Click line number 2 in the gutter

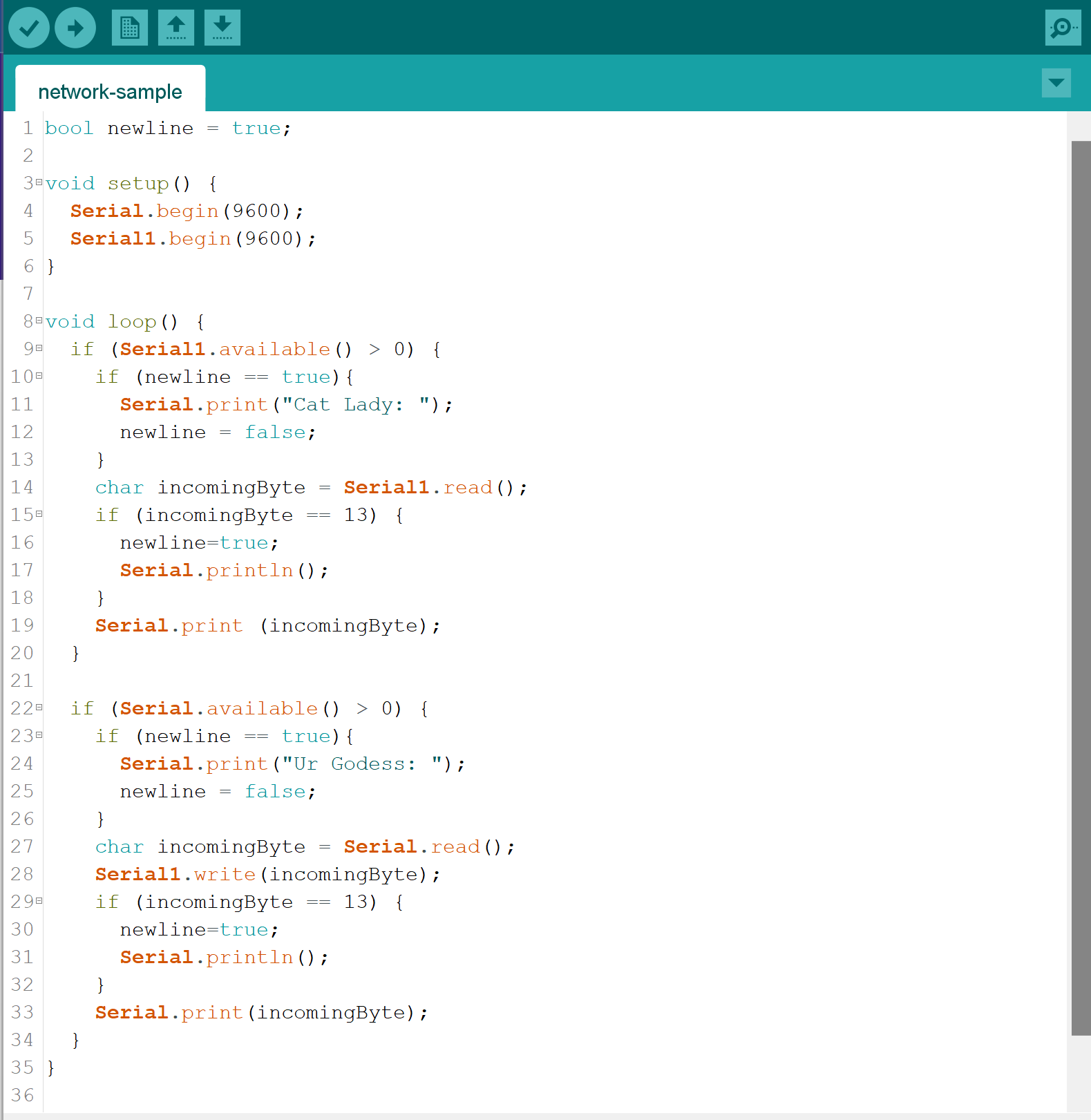point(28,156)
